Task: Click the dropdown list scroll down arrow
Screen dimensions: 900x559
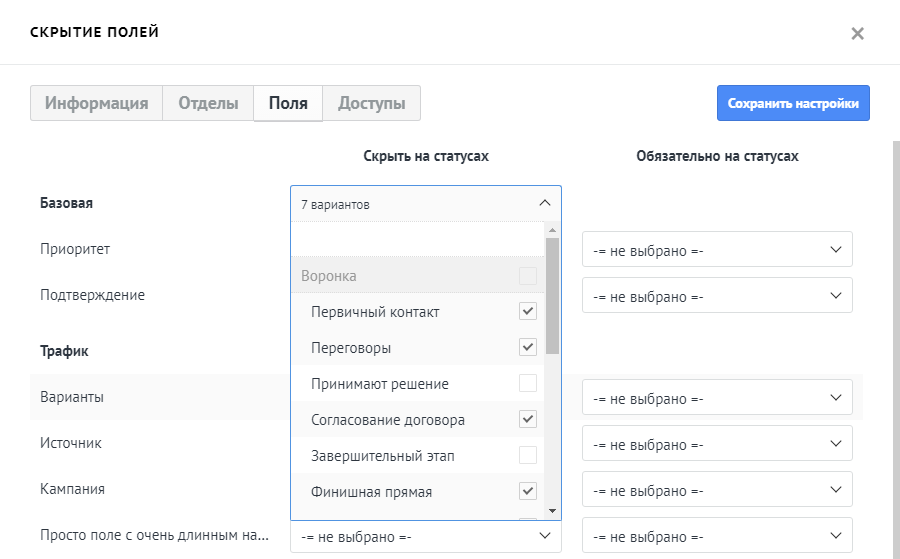Action: (552, 511)
